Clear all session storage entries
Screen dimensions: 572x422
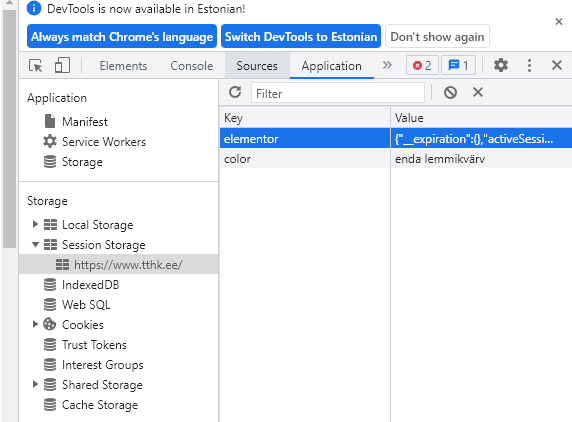point(450,93)
